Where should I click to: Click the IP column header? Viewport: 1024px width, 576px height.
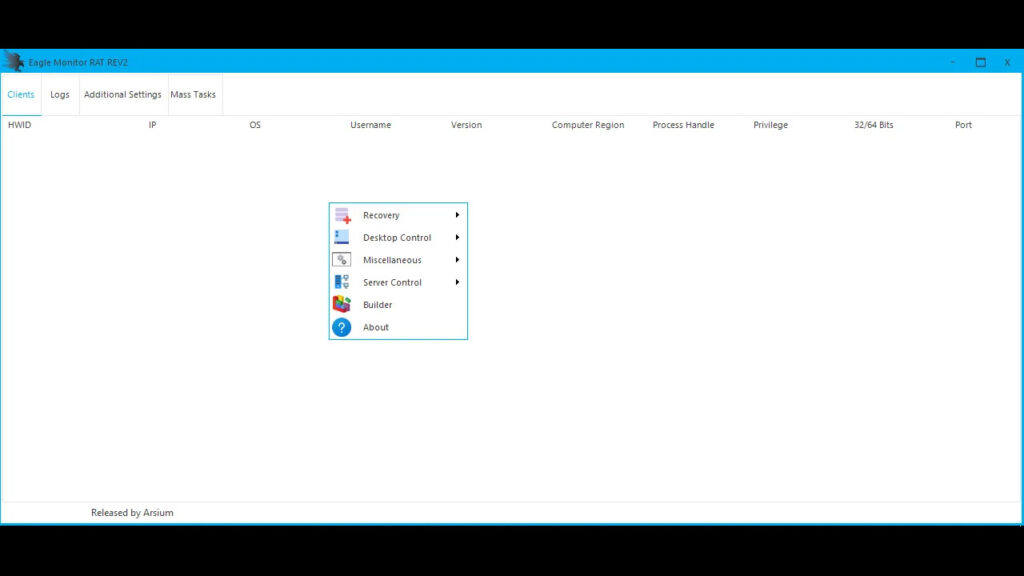[x=152, y=125]
